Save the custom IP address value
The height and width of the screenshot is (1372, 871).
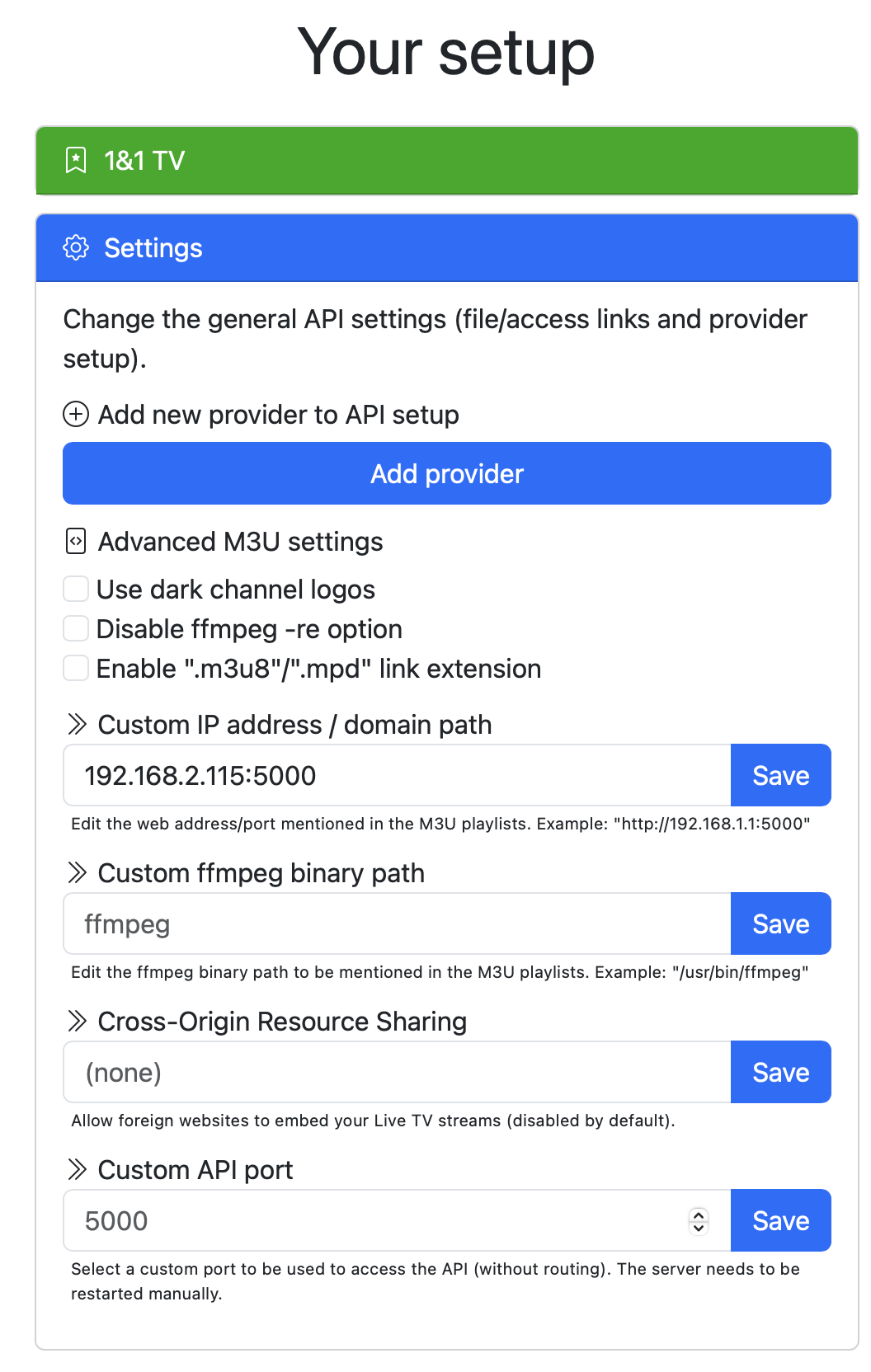pos(780,775)
